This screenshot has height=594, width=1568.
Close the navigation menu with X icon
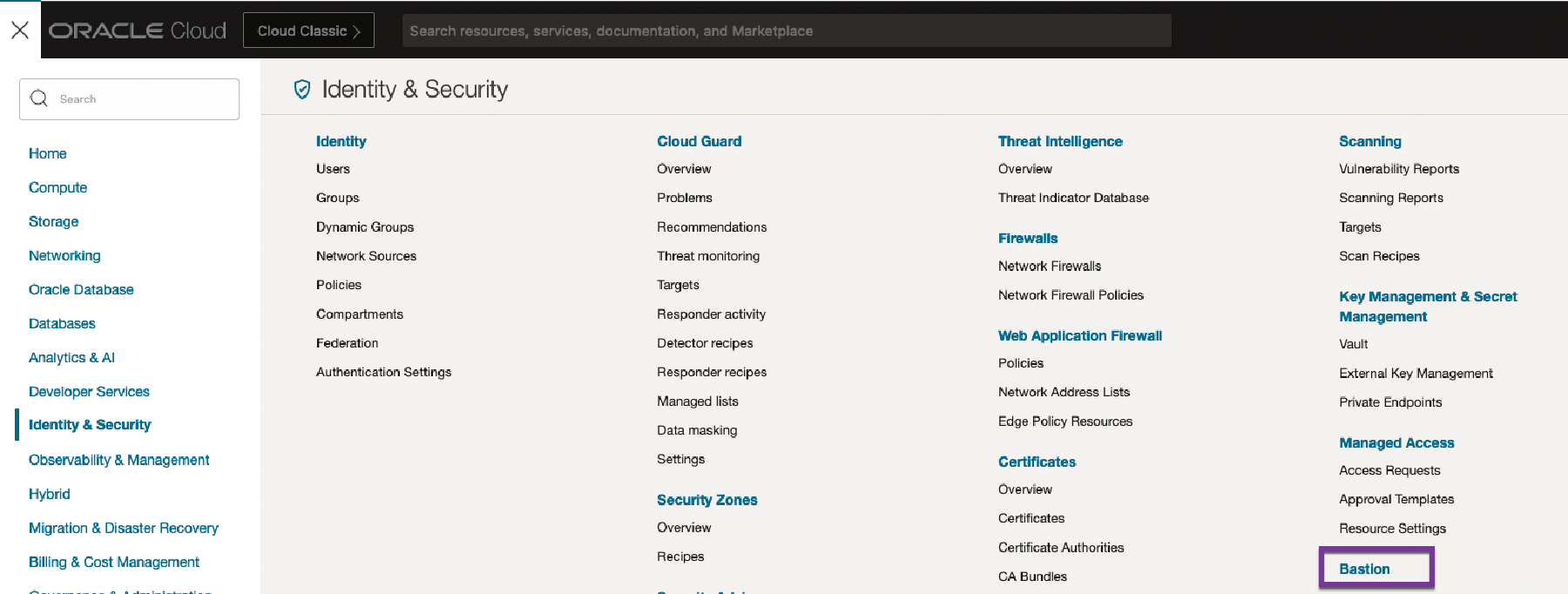click(20, 30)
